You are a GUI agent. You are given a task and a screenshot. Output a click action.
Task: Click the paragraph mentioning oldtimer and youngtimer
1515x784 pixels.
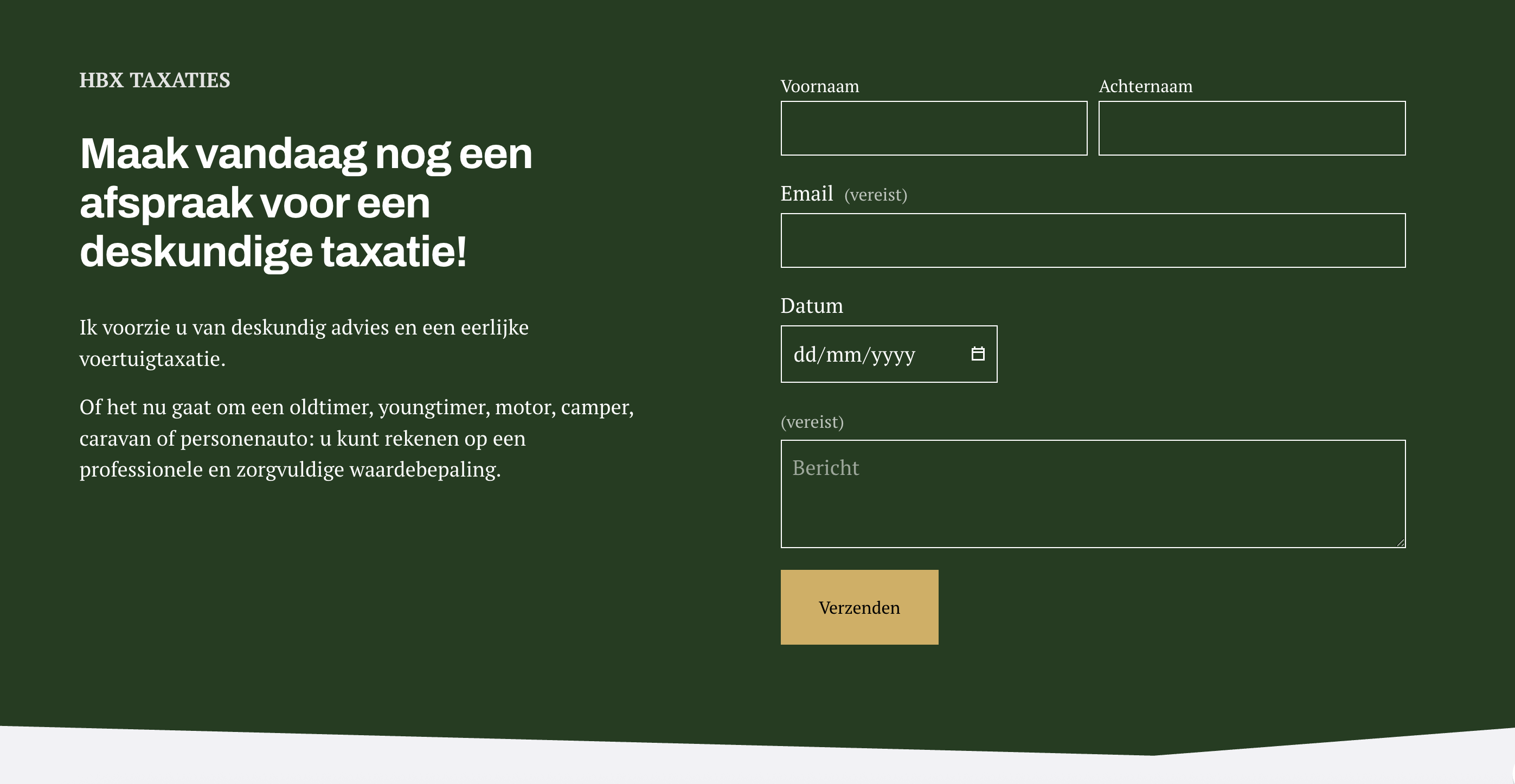click(356, 438)
